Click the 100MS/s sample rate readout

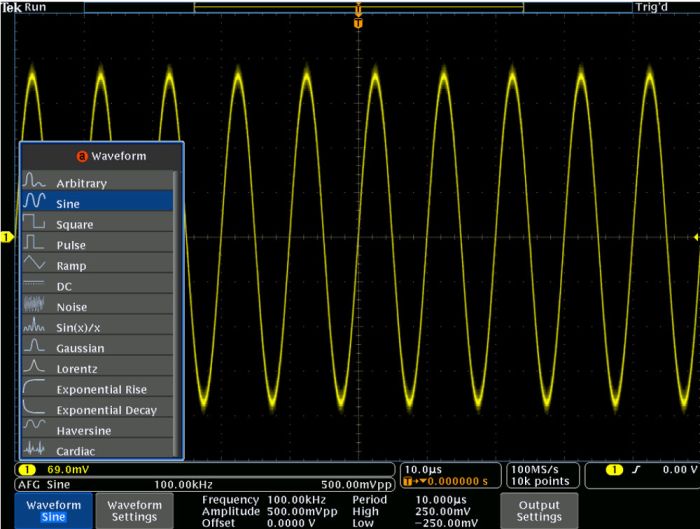point(535,470)
